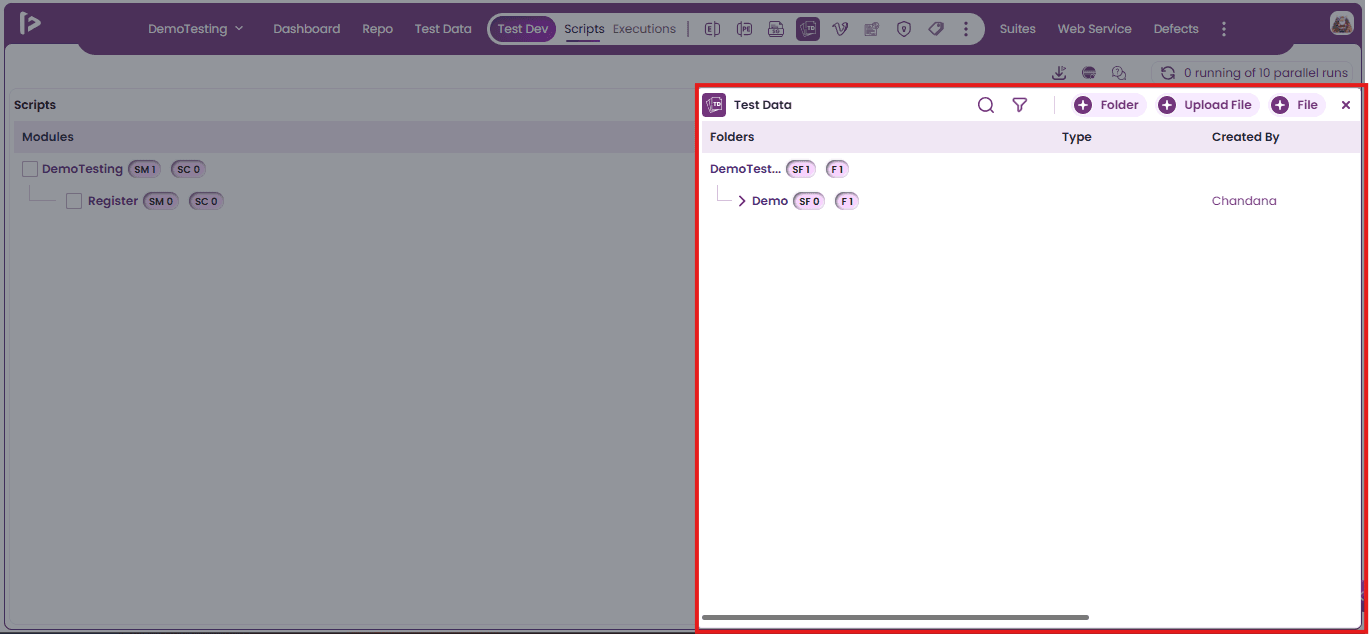Switch to the Scripts sub-tab
1369x634 pixels.
[584, 29]
